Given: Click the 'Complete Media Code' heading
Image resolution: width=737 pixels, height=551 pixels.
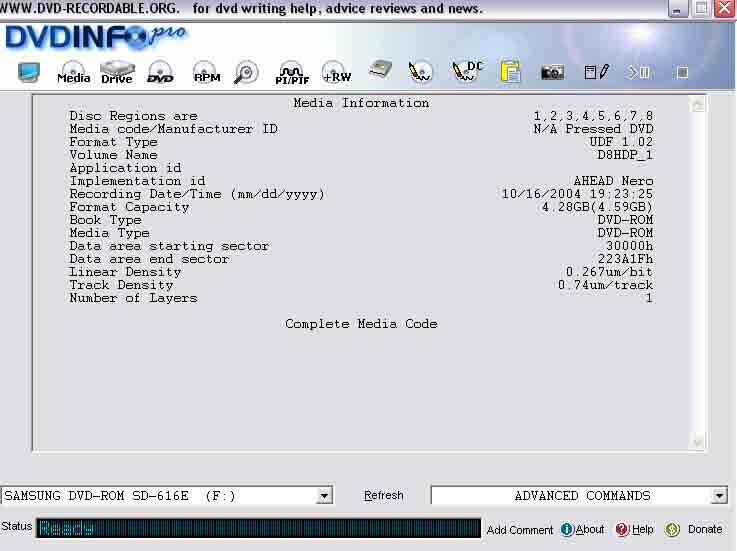Looking at the screenshot, I should 361,324.
